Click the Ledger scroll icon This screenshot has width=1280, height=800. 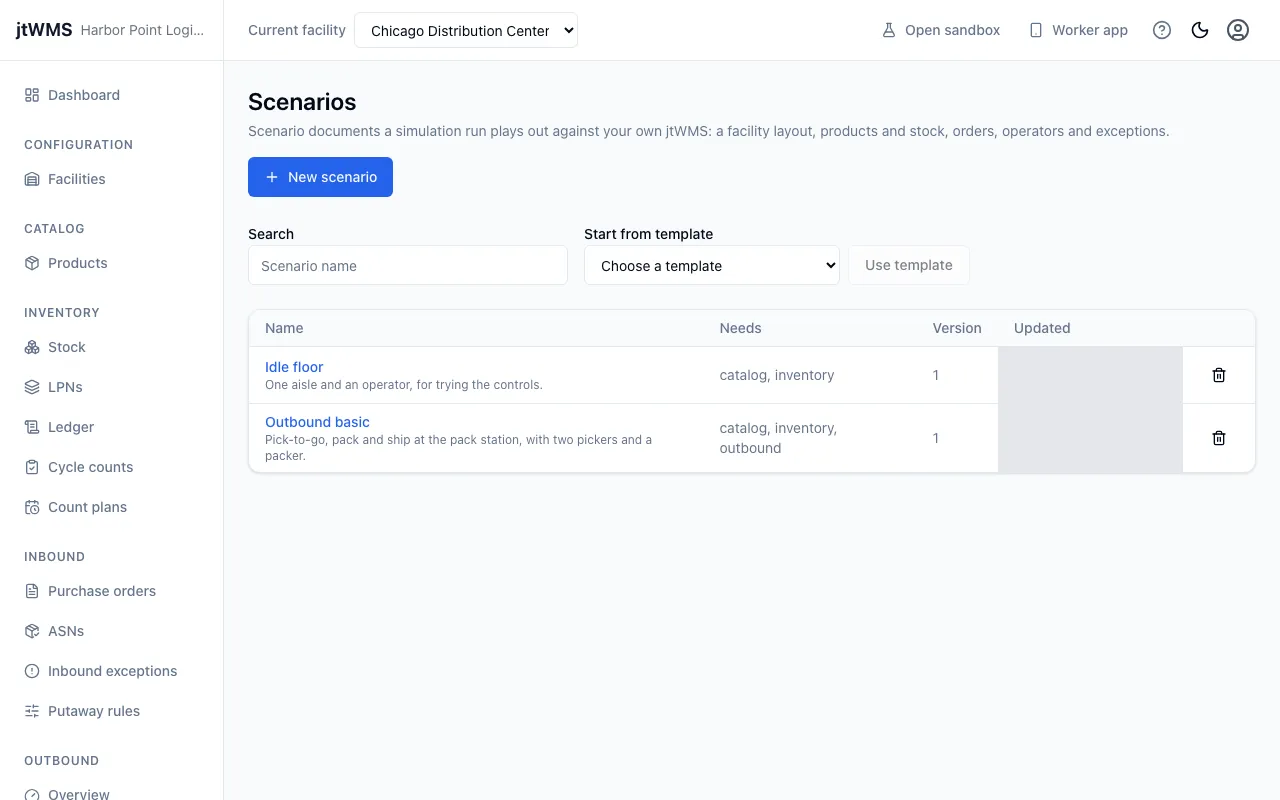[x=32, y=427]
